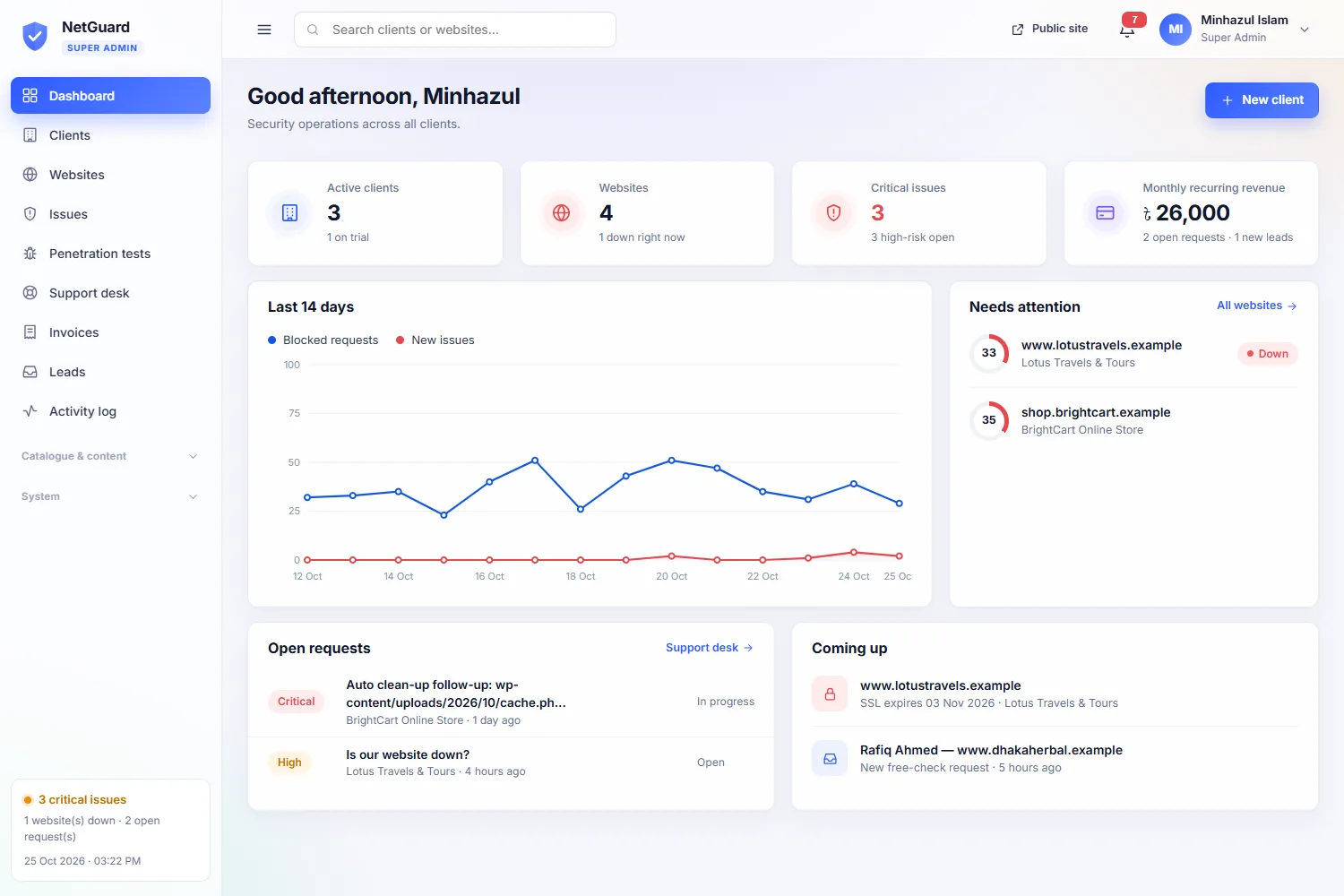
Task: Open the Activity log sidebar item
Action: 110,411
